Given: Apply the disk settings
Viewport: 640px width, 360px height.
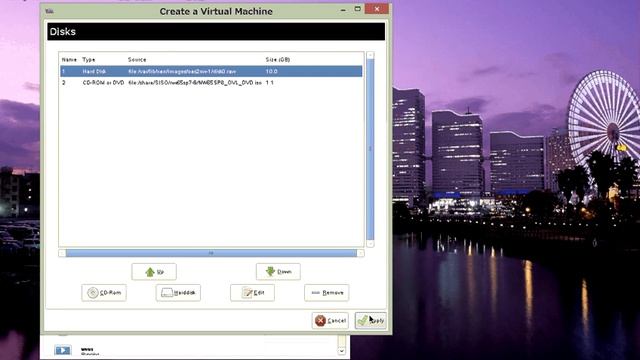Looking at the screenshot, I should coord(371,321).
